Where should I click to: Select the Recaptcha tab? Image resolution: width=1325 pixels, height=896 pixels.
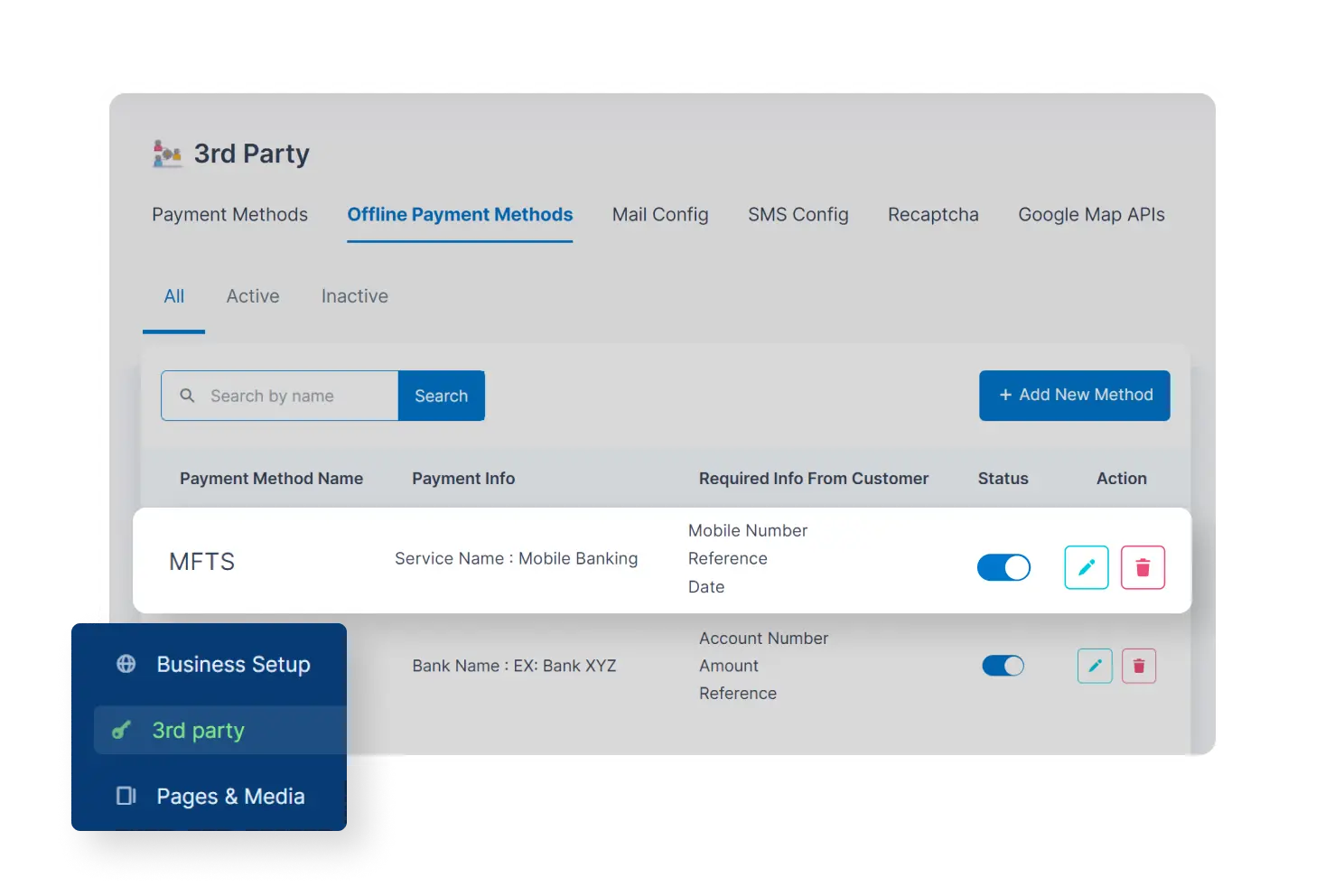tap(932, 214)
